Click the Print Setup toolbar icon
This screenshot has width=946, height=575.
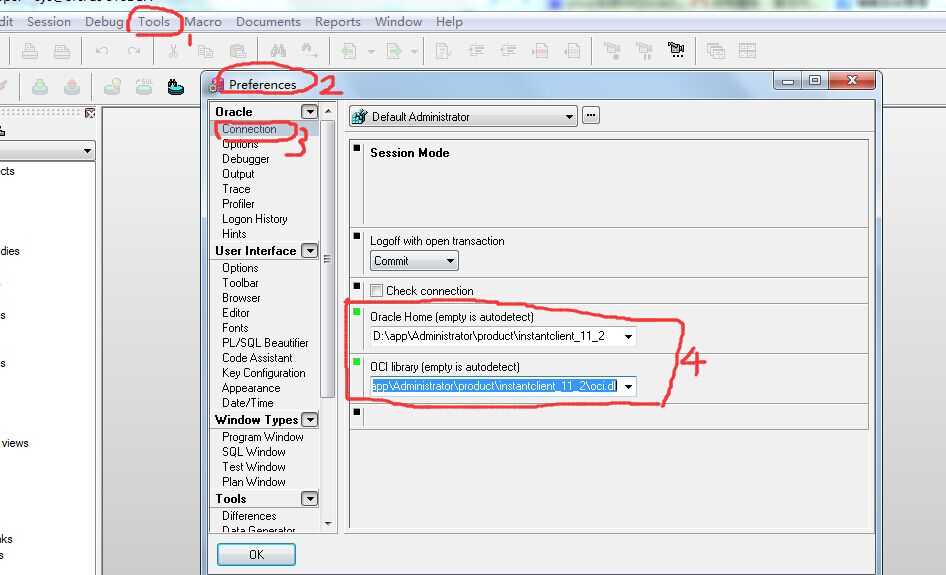[62, 51]
